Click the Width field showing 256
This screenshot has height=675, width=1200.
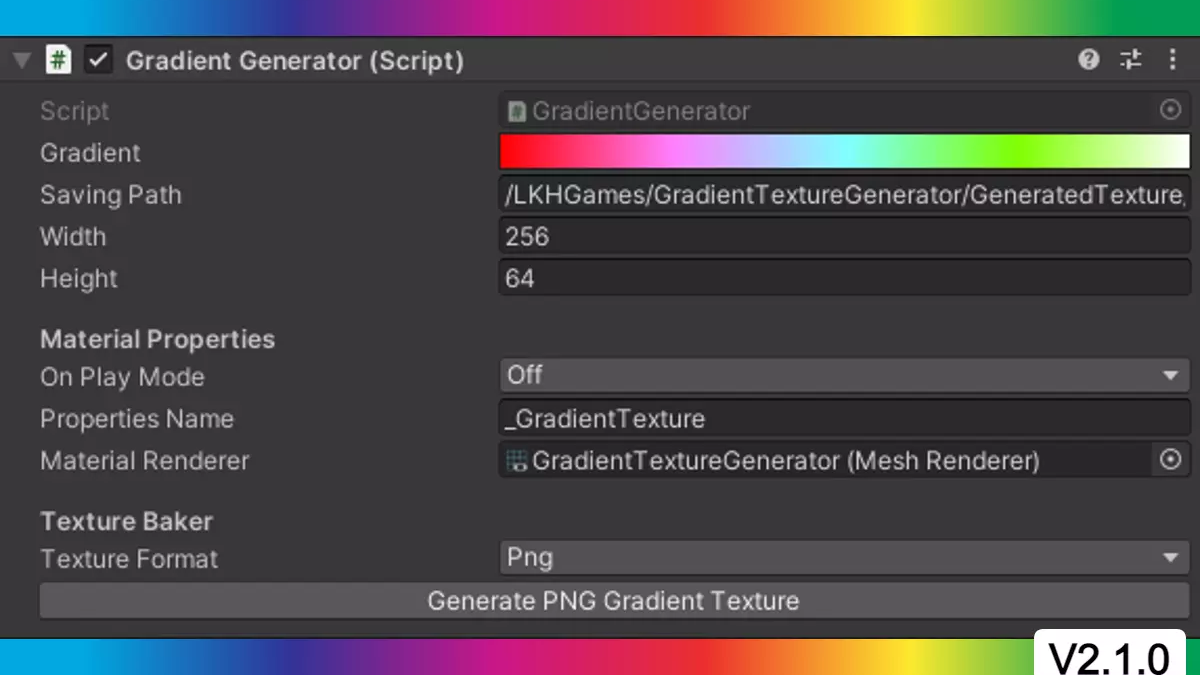click(844, 237)
